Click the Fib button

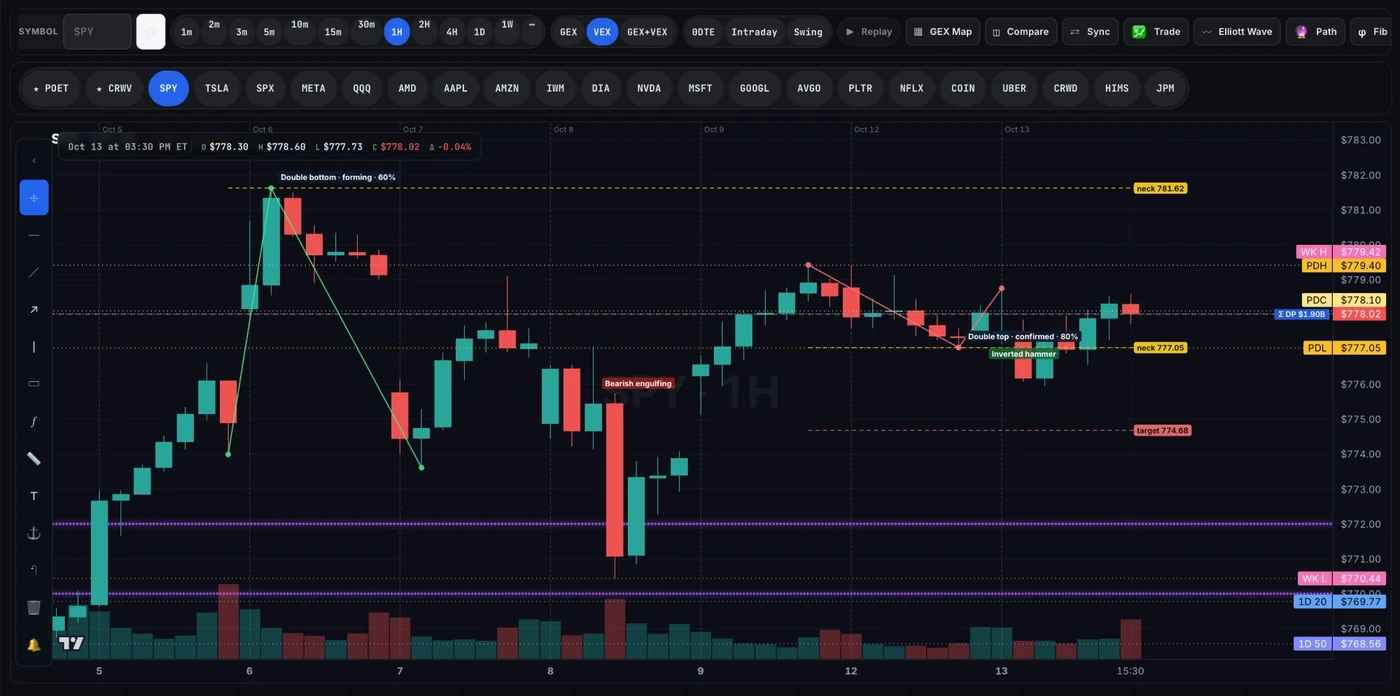(1373, 32)
